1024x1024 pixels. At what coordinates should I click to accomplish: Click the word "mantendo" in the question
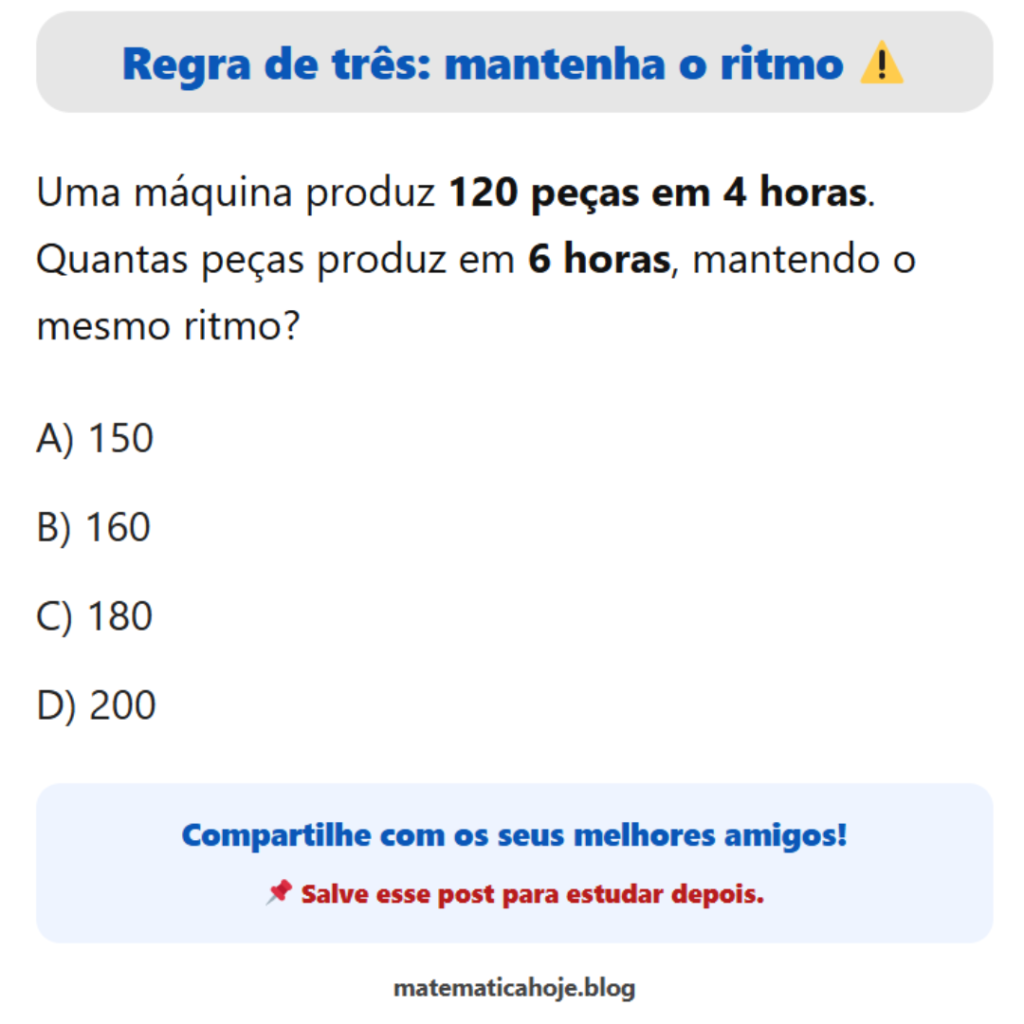pos(774,260)
